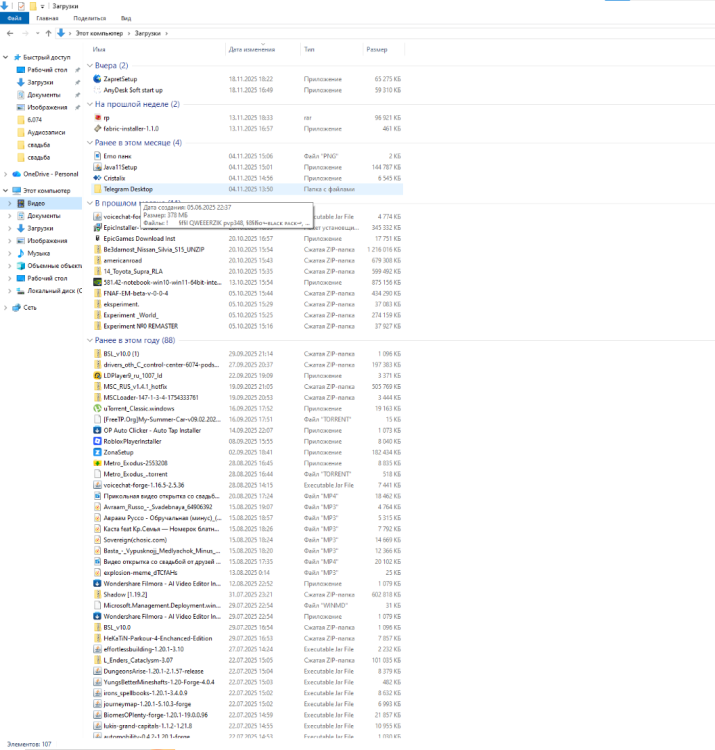715x750 pixels.
Task: Click voicechat-forge-1.16.5-2.5.36 jar icon
Action: pyautogui.click(x=98, y=485)
